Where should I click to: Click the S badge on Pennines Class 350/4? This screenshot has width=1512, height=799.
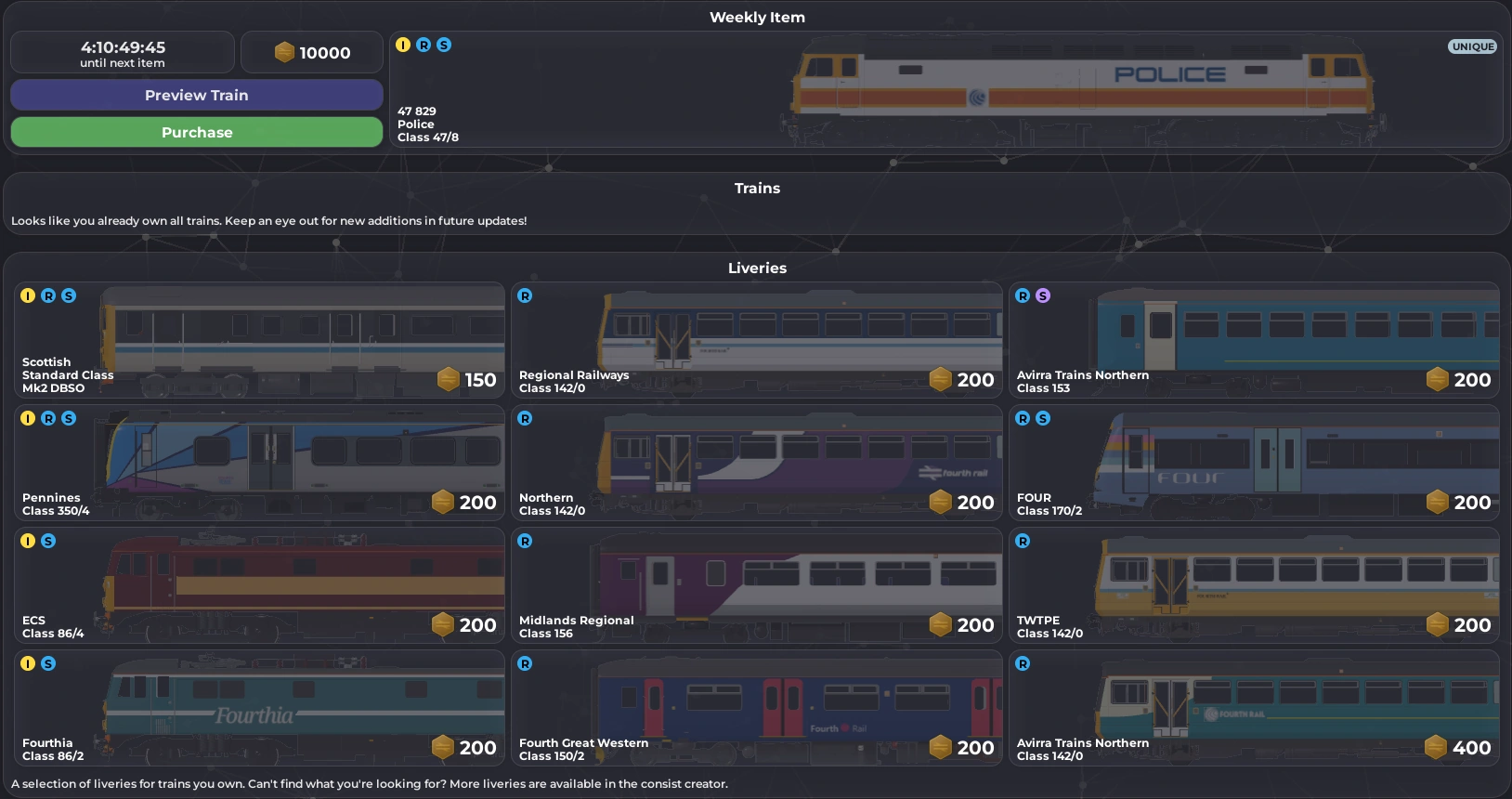(x=69, y=418)
